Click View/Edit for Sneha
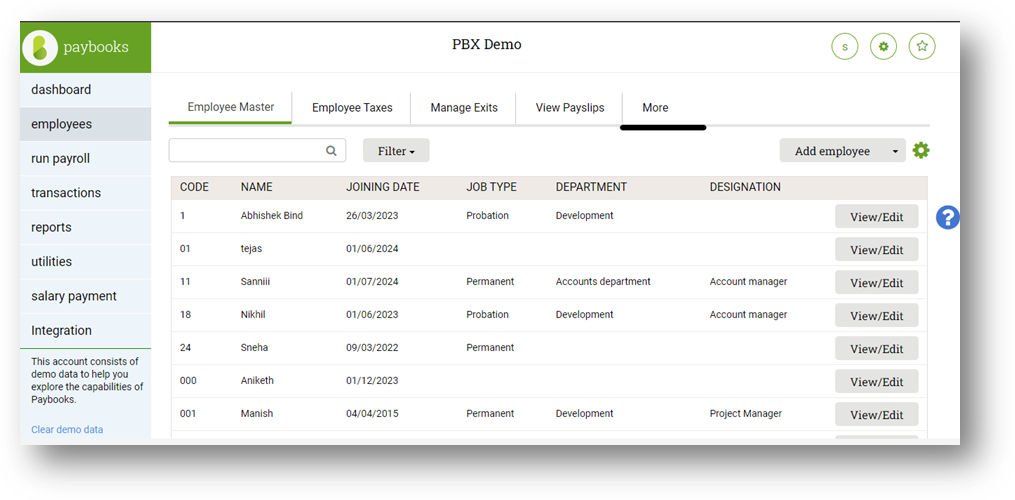This screenshot has height=500, width=1015. point(876,349)
